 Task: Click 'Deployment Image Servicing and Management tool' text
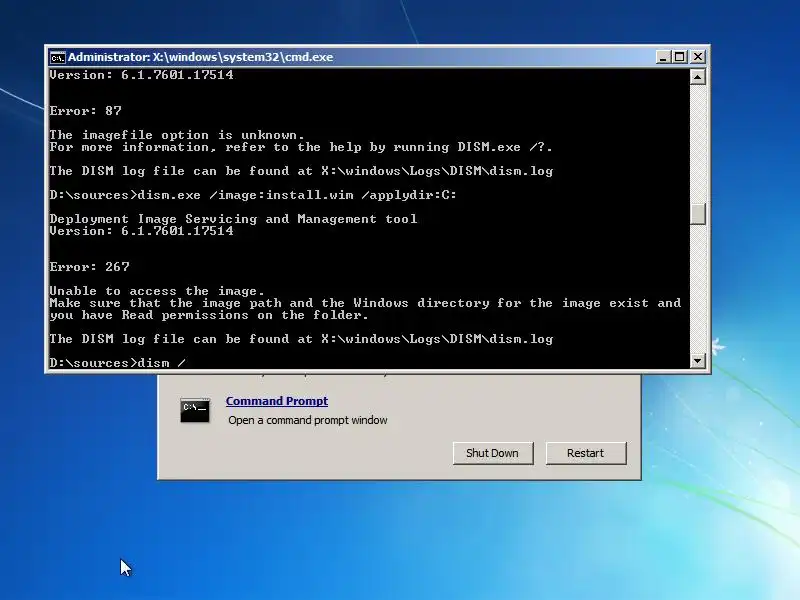233,219
